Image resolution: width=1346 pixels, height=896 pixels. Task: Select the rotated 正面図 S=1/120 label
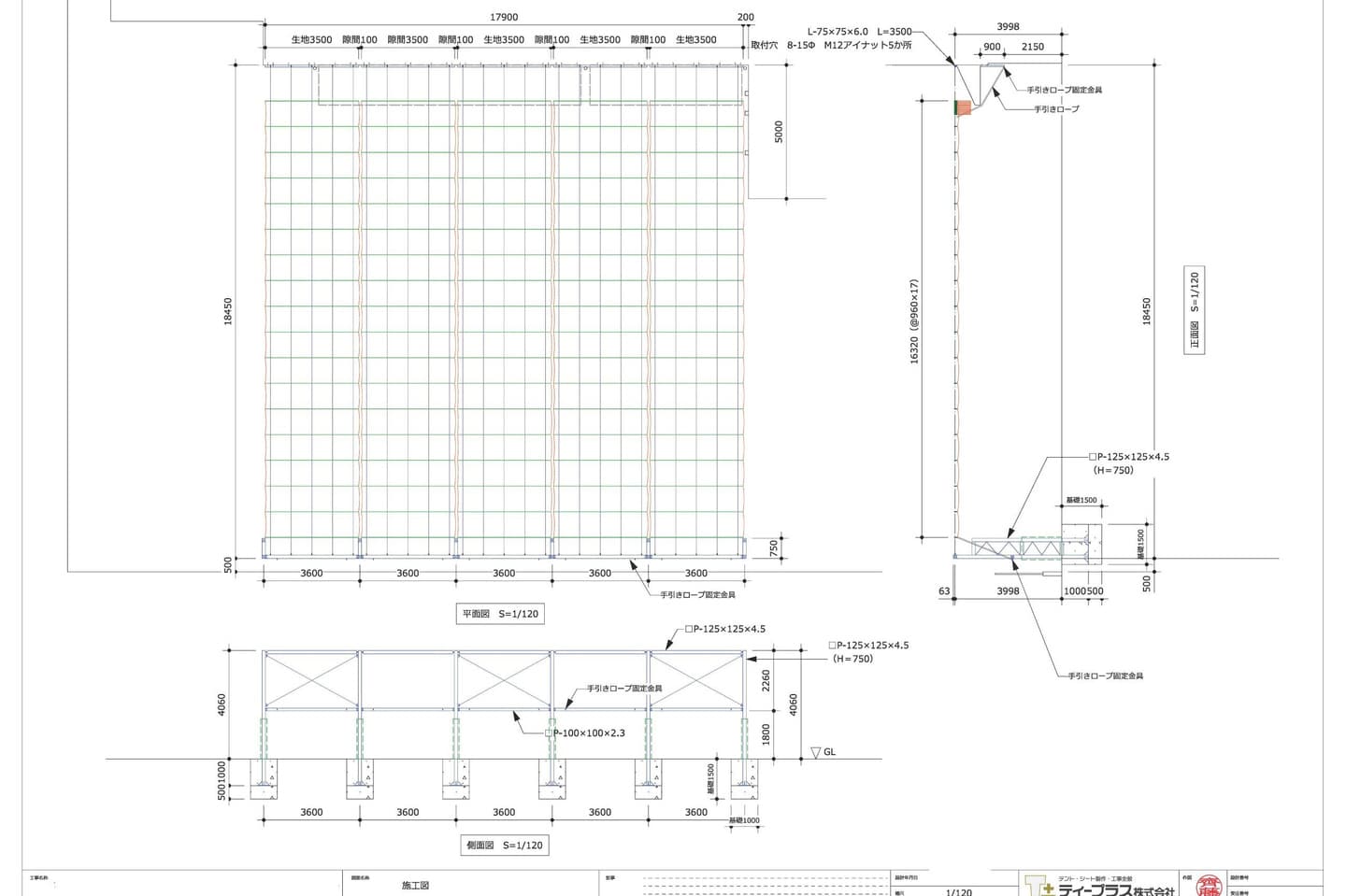pyautogui.click(x=1194, y=311)
